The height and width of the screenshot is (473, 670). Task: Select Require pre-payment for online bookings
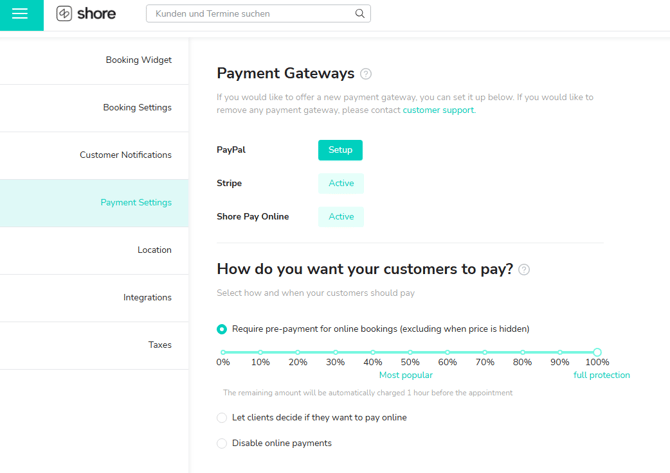[222, 329]
